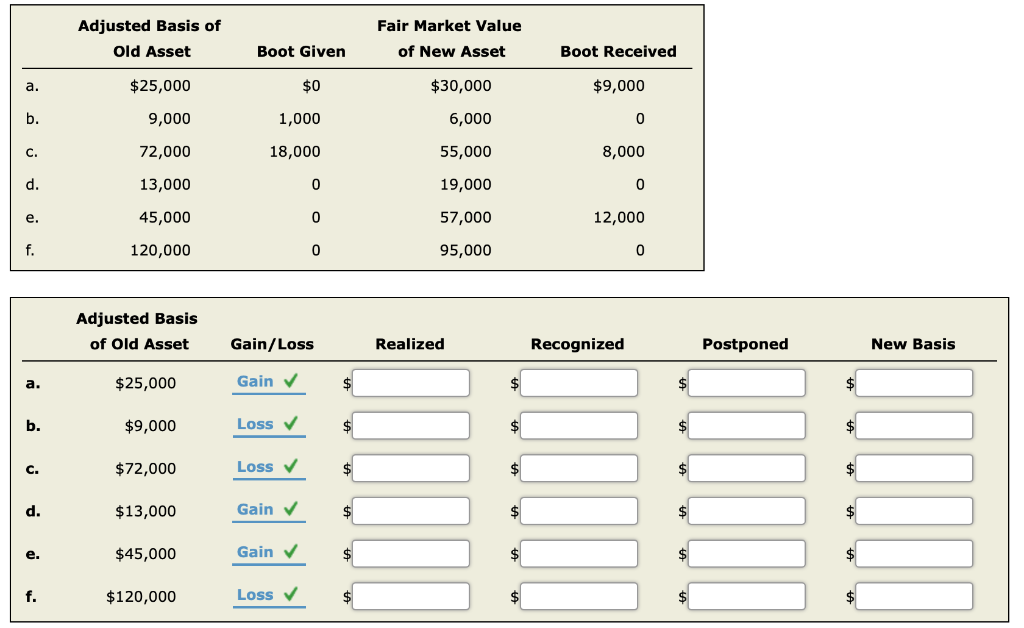
Task: Open the Gain dropdown for row d
Action: [268, 510]
